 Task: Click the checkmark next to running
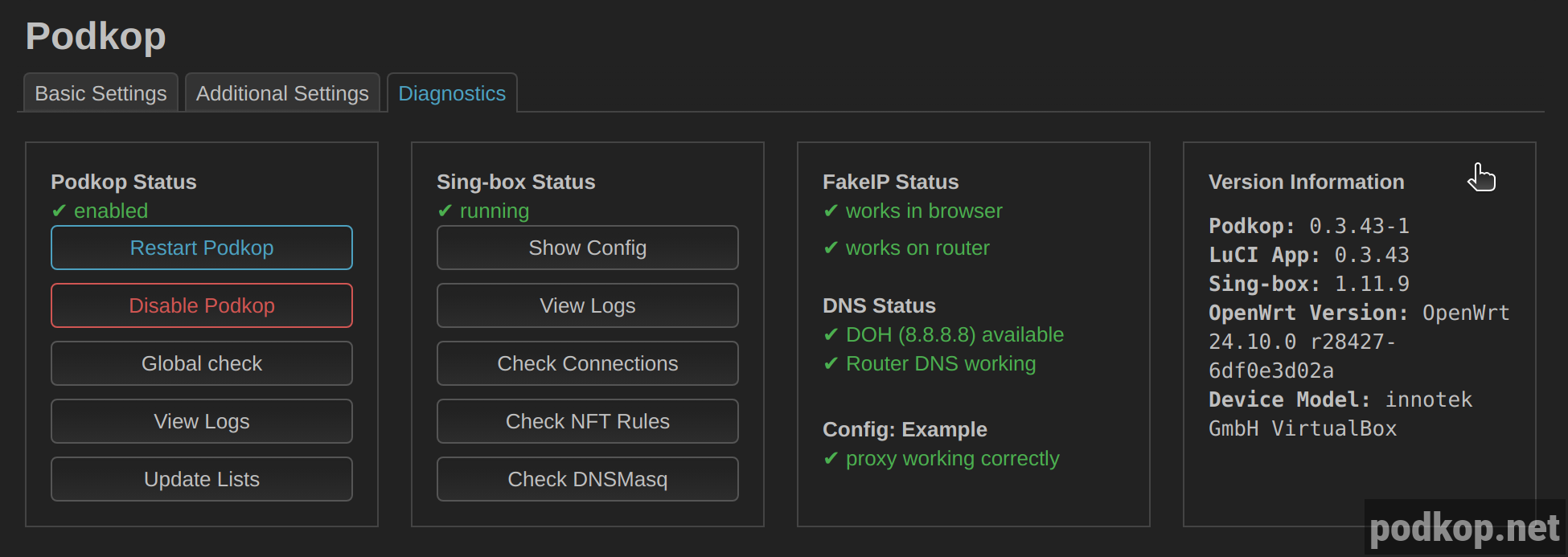coord(445,211)
